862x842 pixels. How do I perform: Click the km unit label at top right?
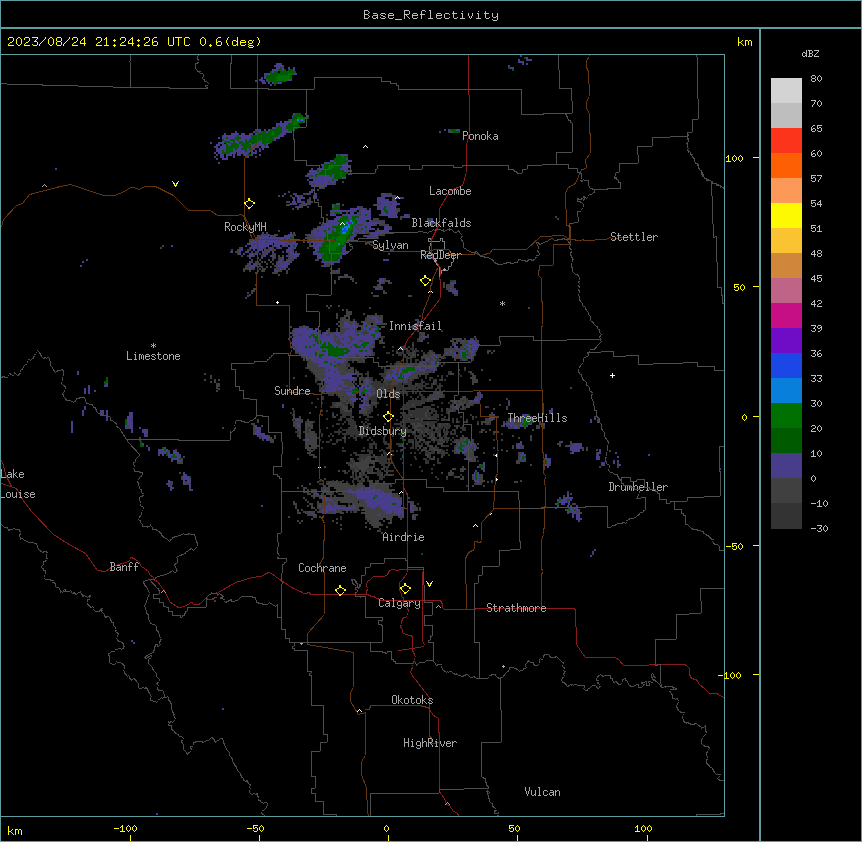pyautogui.click(x=744, y=42)
